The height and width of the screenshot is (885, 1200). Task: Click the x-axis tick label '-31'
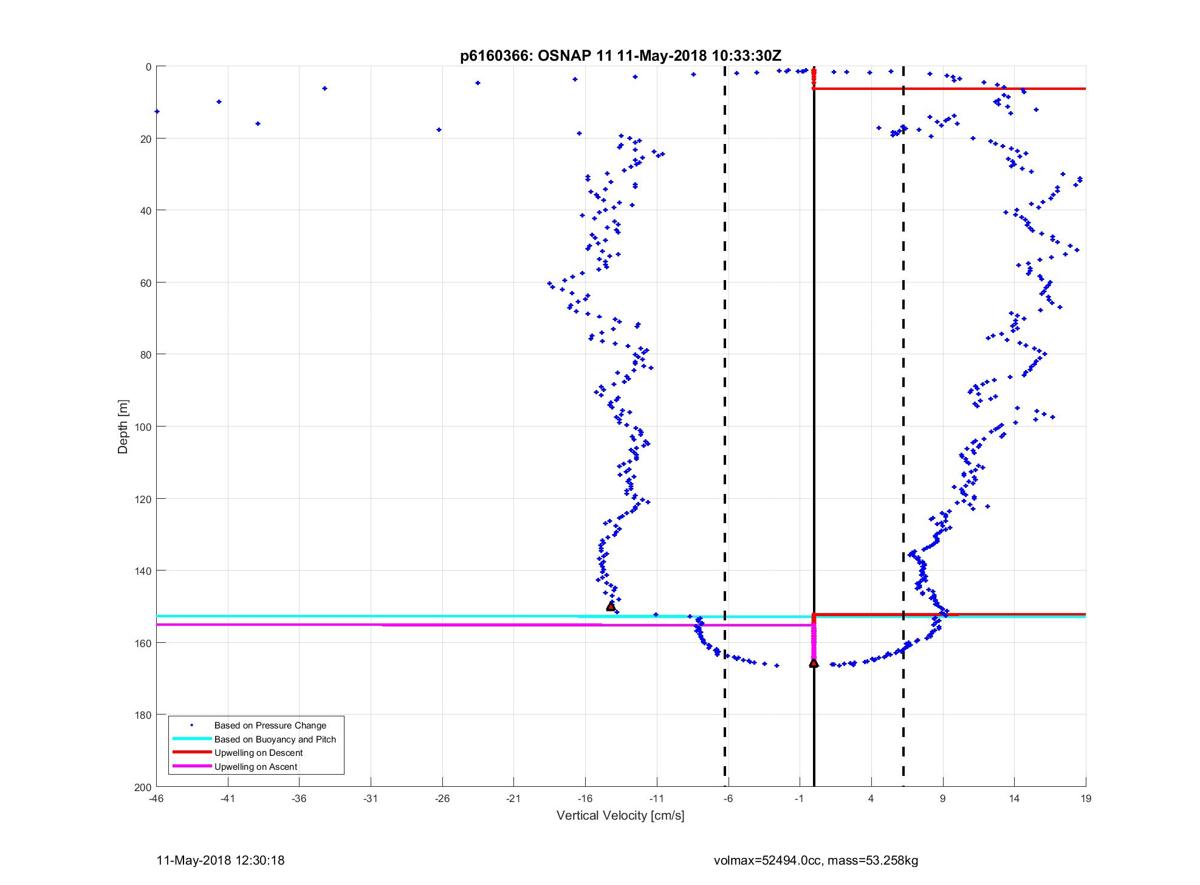tap(371, 798)
